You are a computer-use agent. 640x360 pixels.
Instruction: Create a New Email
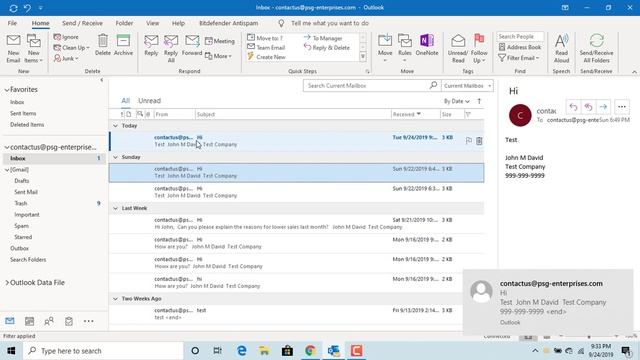point(13,48)
